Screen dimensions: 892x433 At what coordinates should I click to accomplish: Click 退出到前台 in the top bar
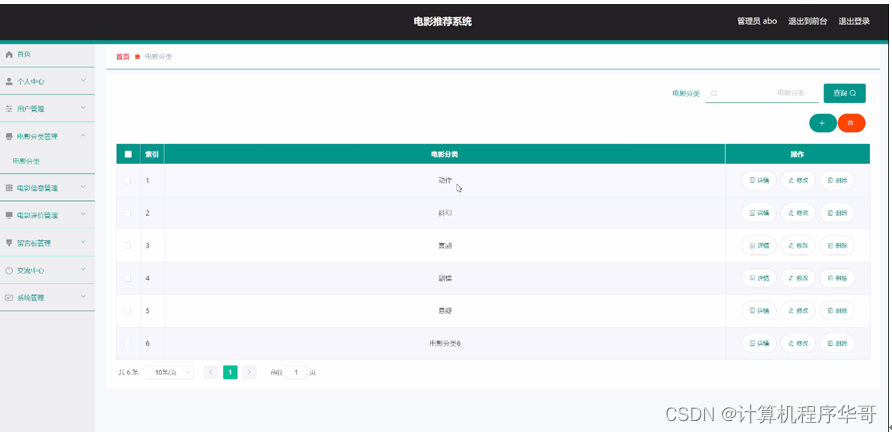click(x=808, y=22)
